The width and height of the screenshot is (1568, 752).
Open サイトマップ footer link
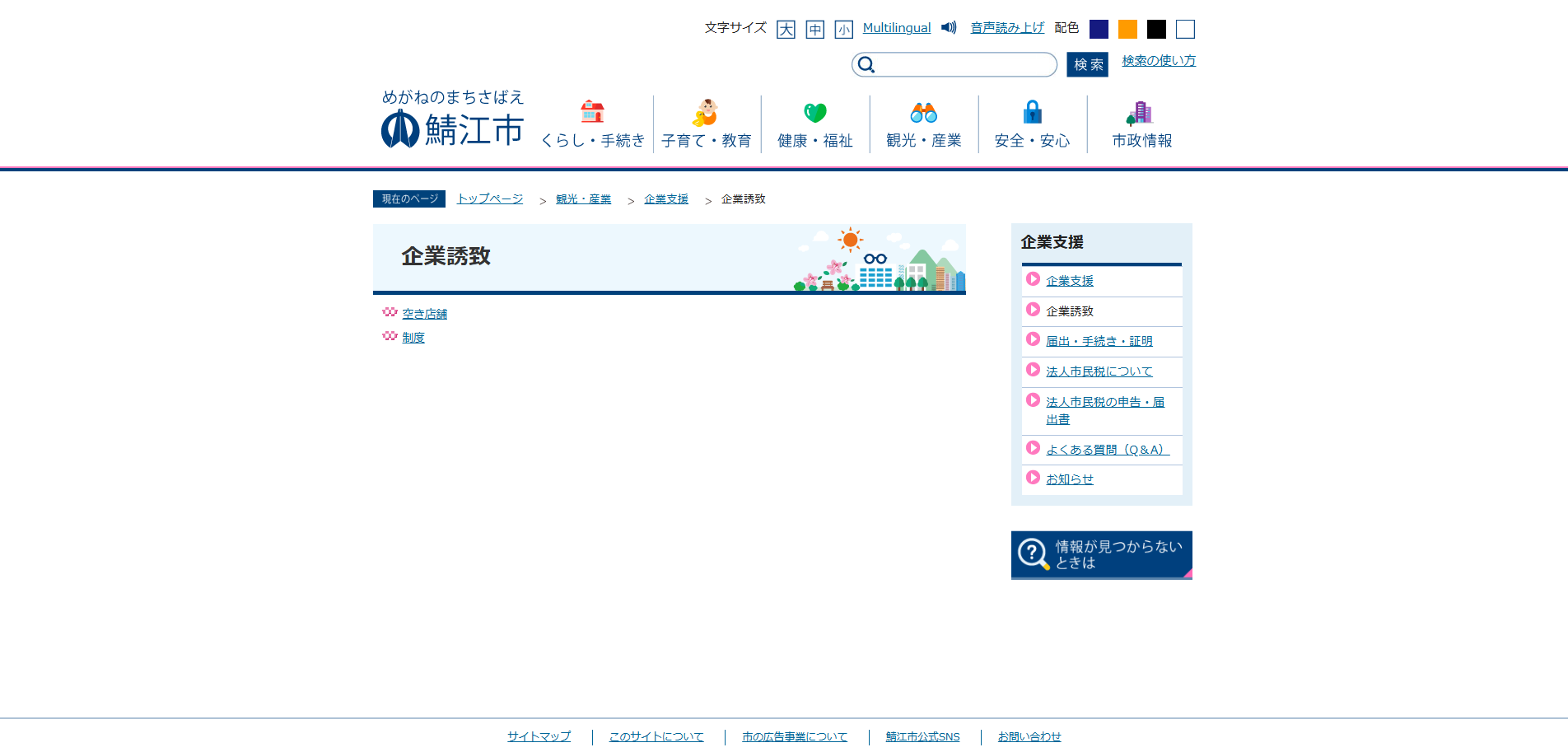tap(539, 737)
